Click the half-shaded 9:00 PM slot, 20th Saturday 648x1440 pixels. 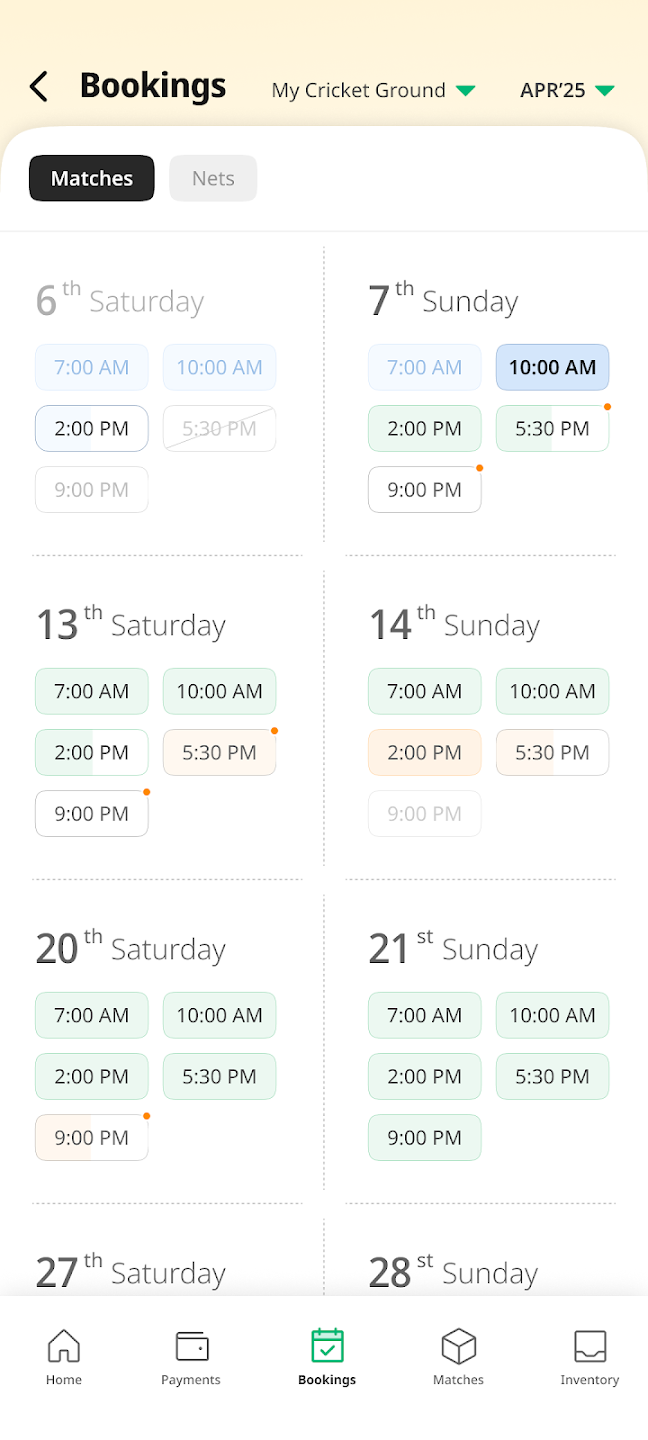pos(91,1137)
